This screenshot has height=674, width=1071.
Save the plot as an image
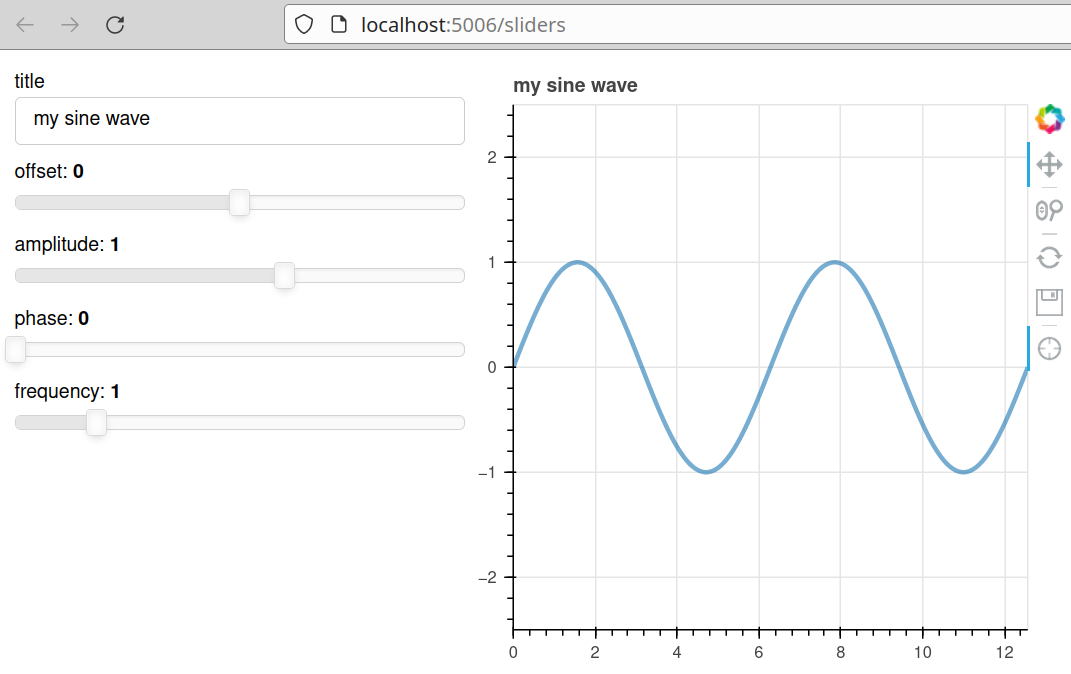coord(1049,302)
